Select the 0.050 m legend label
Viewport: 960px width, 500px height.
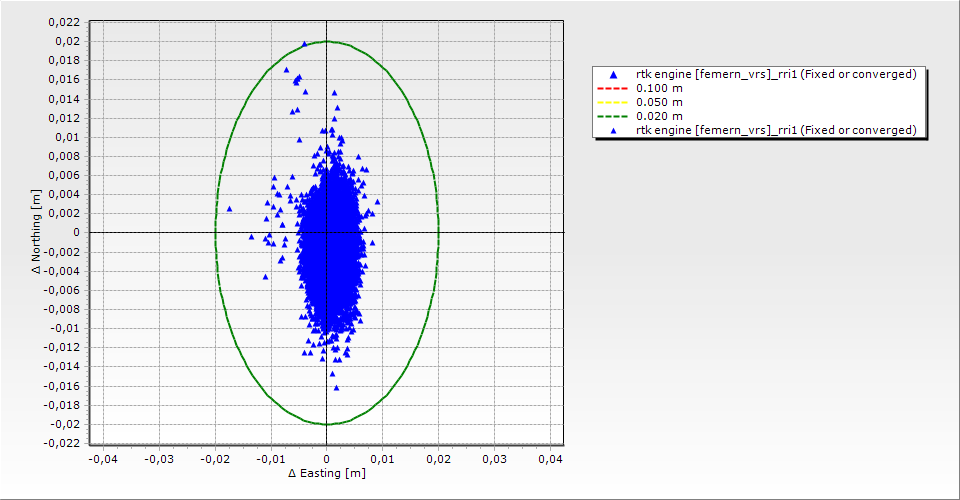659,102
